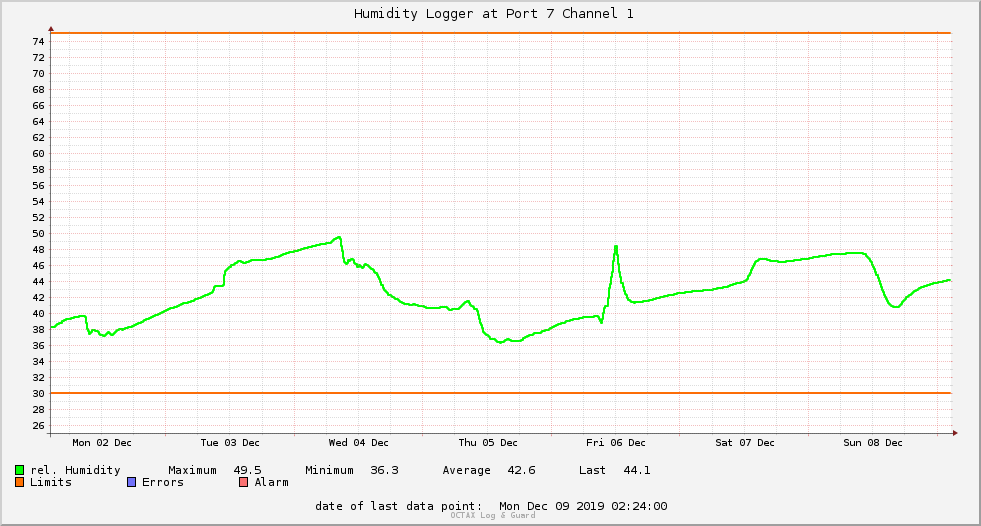Select the chart title 'Humidity Logger at Port 7 Channel 1'
This screenshot has height=526, width=981.
pos(494,13)
